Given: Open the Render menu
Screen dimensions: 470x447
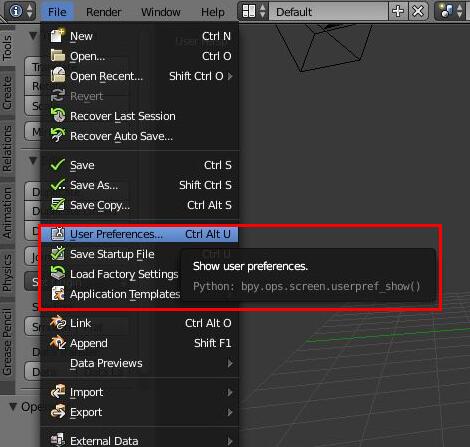Looking at the screenshot, I should [x=103, y=12].
